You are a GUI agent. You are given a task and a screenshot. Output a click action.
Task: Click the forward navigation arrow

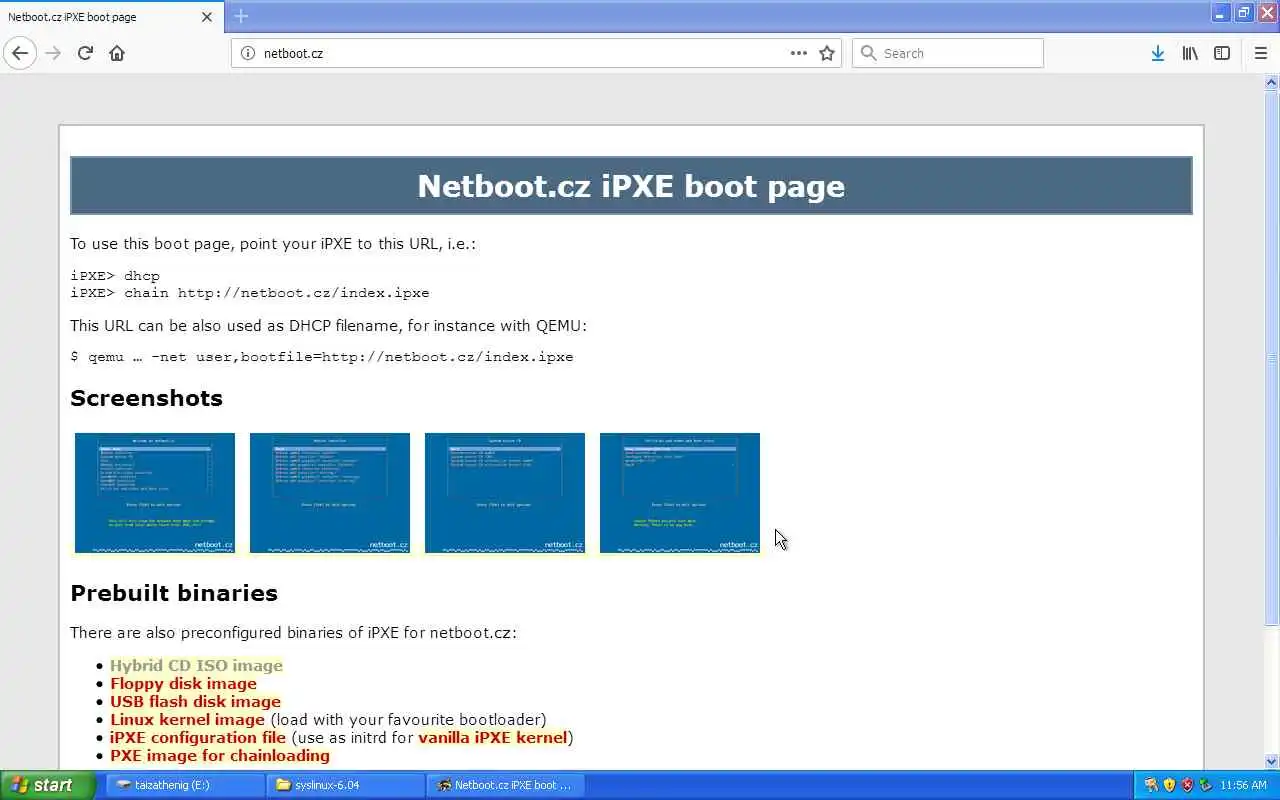pyautogui.click(x=53, y=53)
